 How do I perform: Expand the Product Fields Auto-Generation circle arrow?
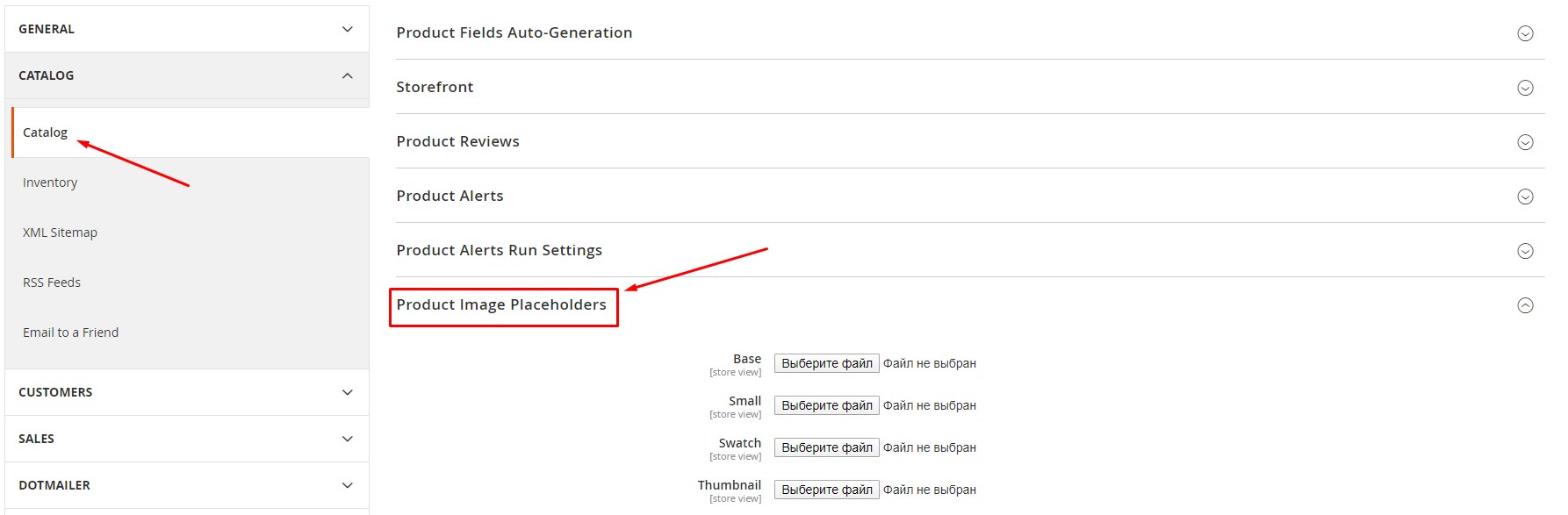tap(1525, 33)
